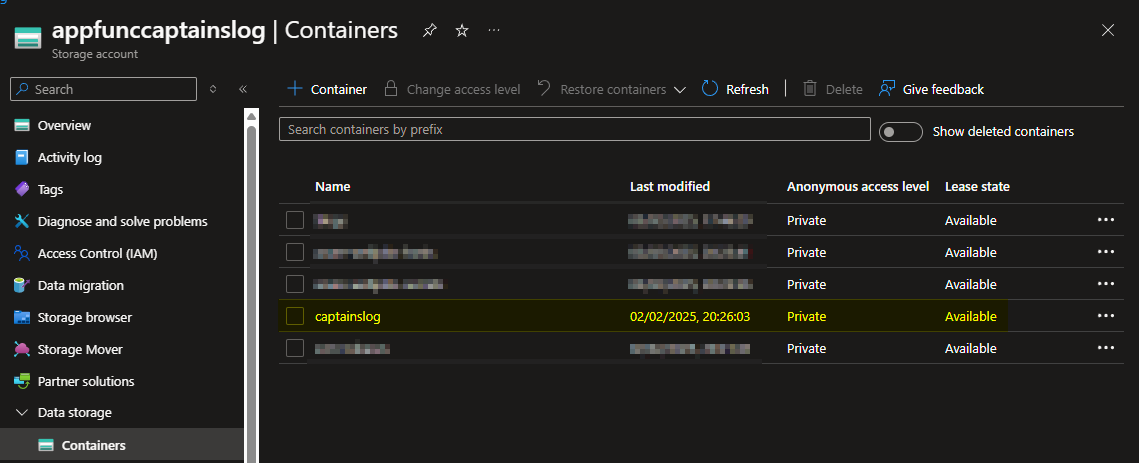Open Overview in sidebar
Viewport: 1139px width, 463px height.
(x=64, y=125)
